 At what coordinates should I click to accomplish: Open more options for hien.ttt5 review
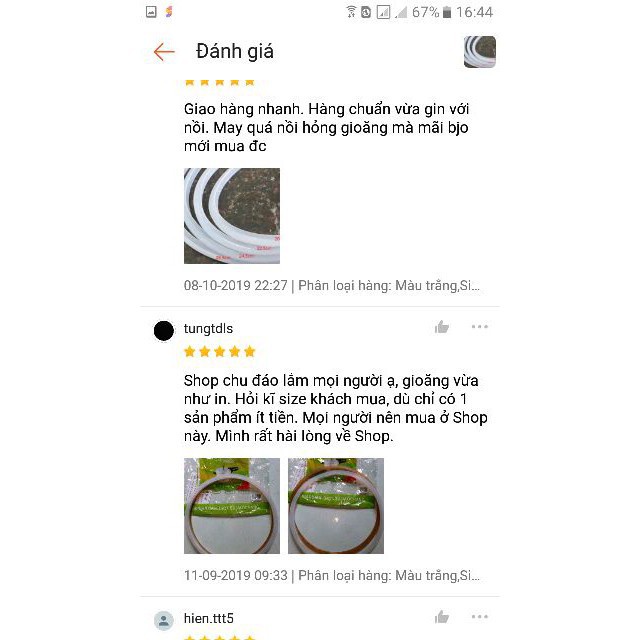click(x=480, y=616)
